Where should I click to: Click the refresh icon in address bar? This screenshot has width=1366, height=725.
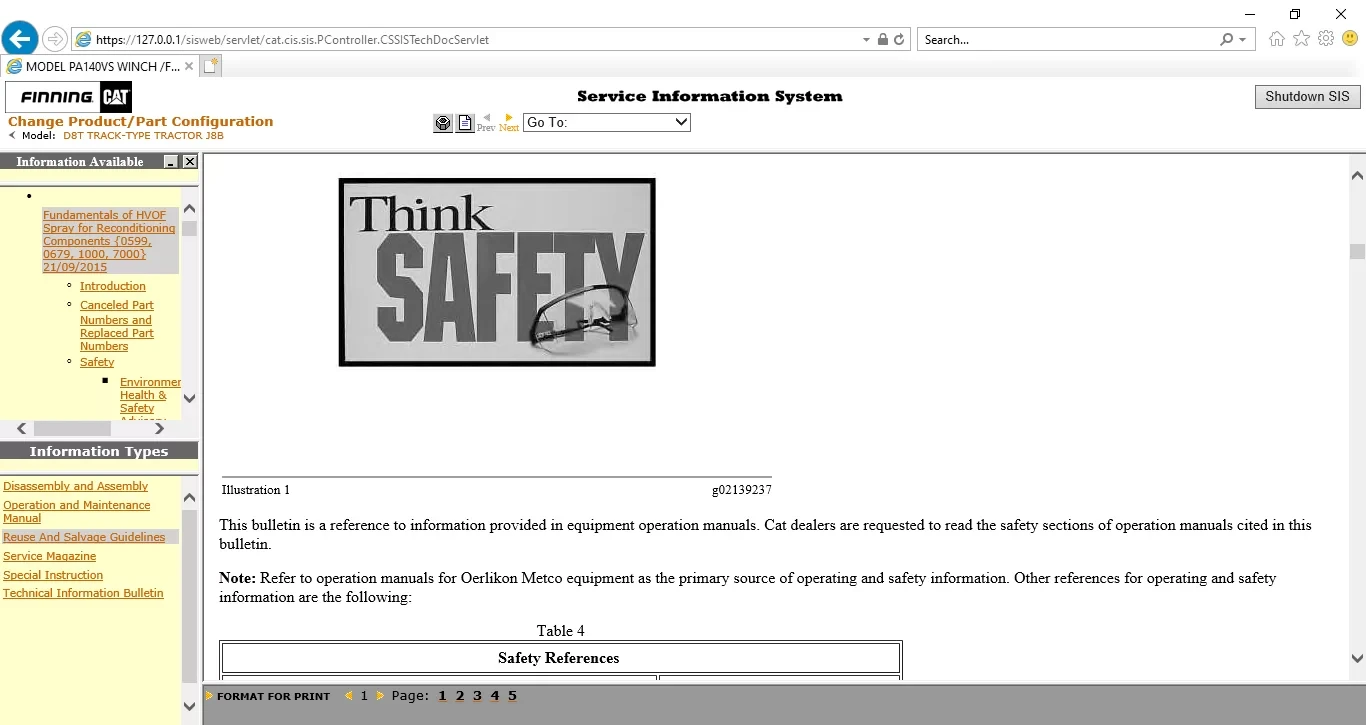[899, 40]
